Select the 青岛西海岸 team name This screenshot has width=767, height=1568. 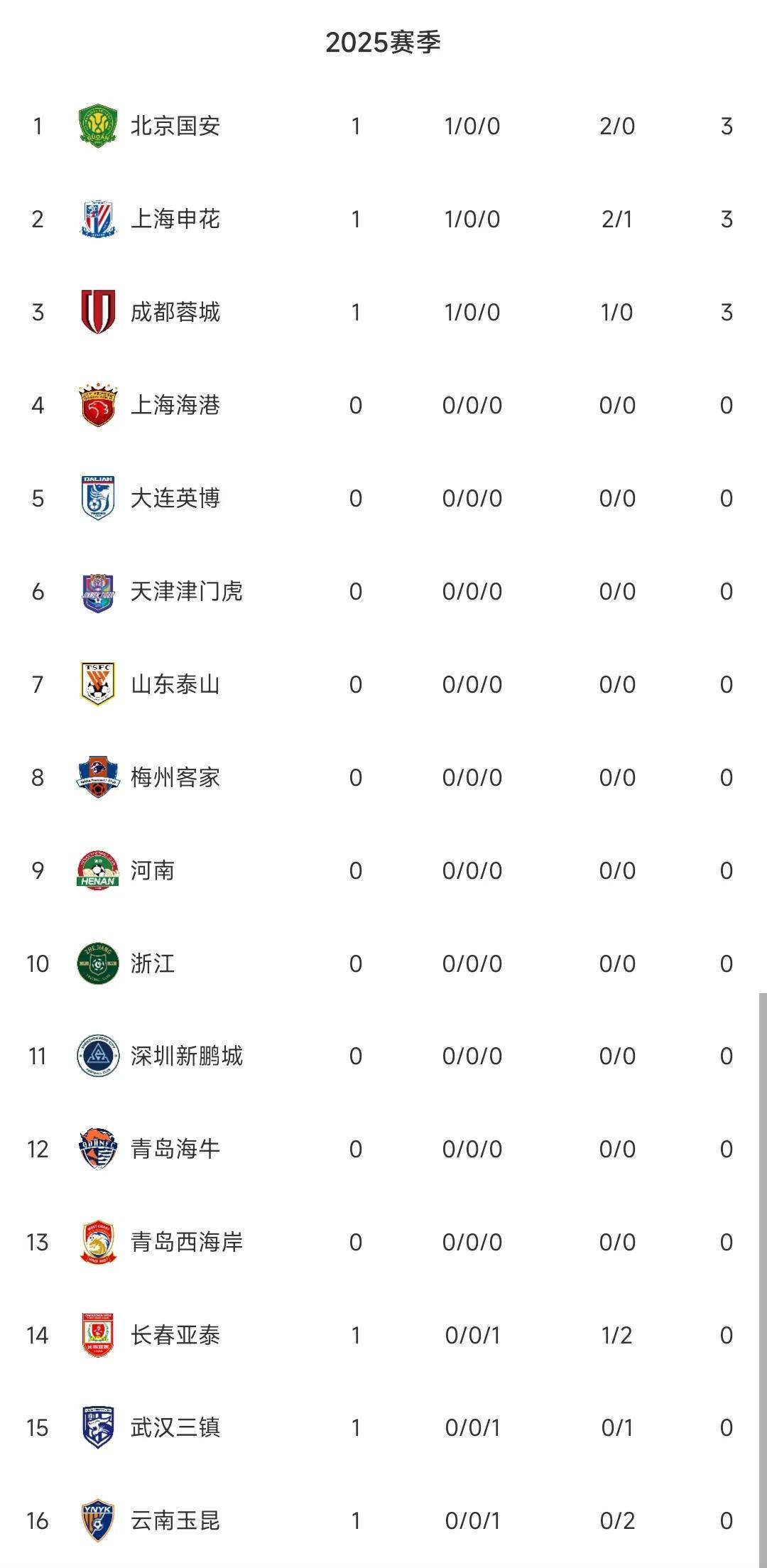click(187, 1243)
